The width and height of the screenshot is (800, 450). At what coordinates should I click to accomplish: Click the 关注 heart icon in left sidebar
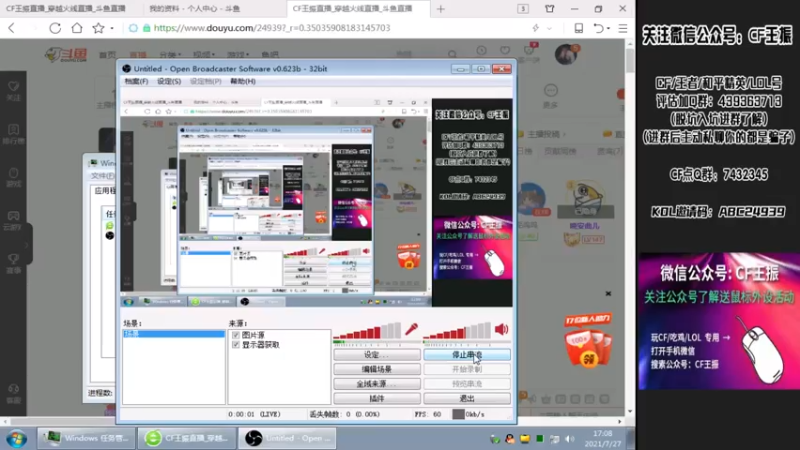point(14,86)
